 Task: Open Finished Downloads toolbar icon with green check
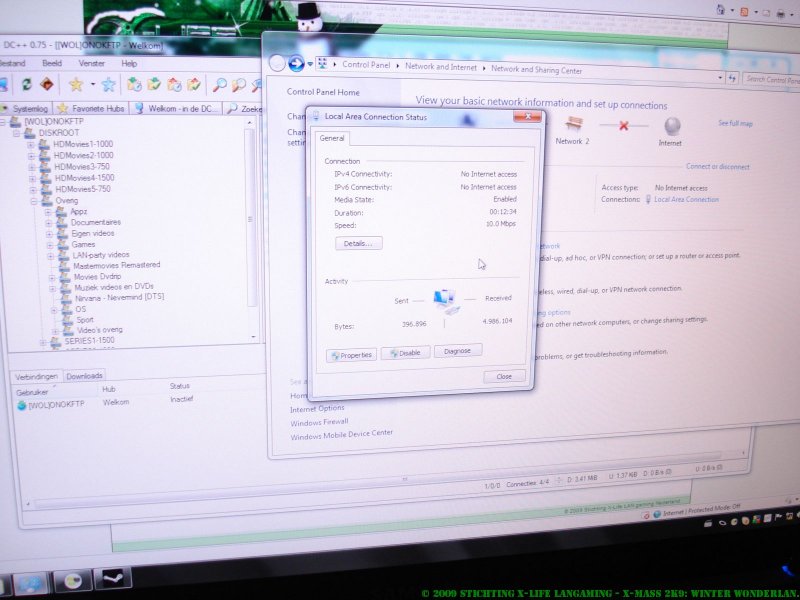pyautogui.click(x=154, y=85)
